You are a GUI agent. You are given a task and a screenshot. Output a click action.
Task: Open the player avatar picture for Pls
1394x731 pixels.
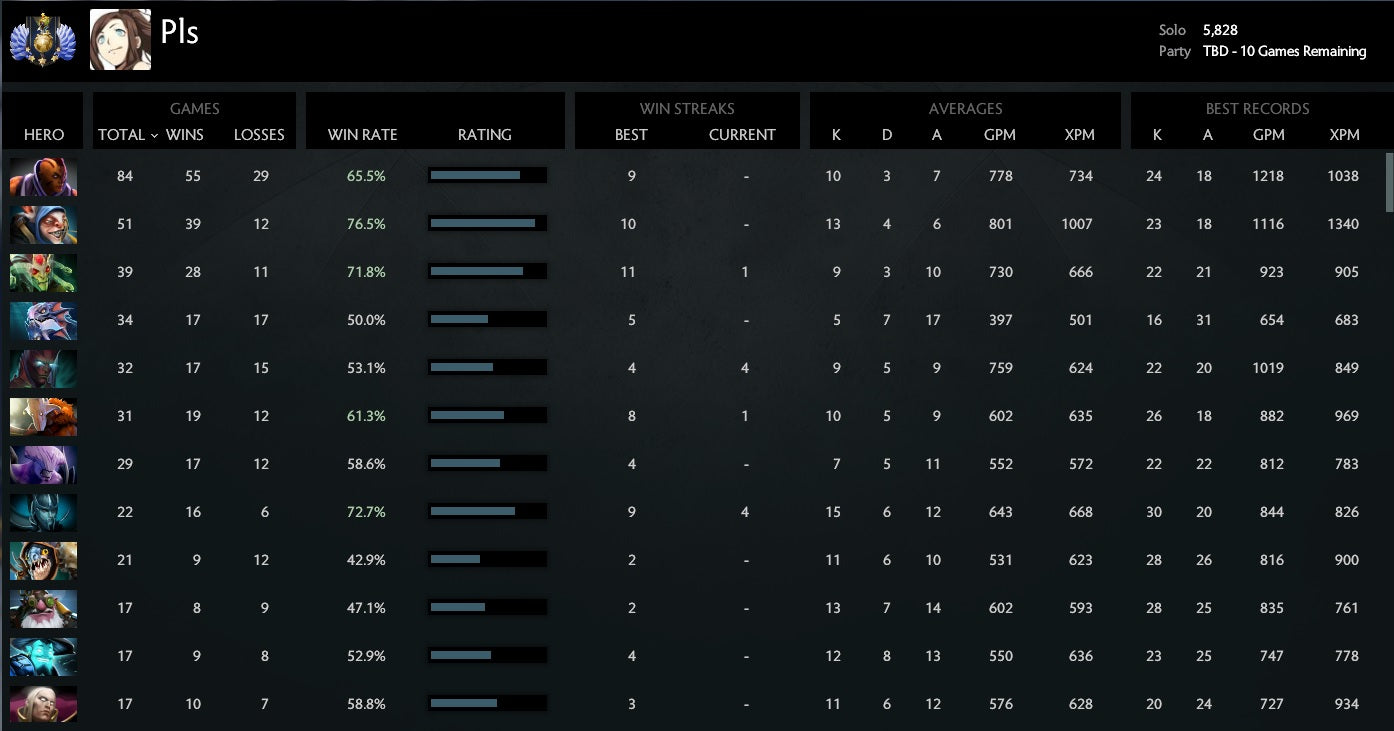(120, 40)
